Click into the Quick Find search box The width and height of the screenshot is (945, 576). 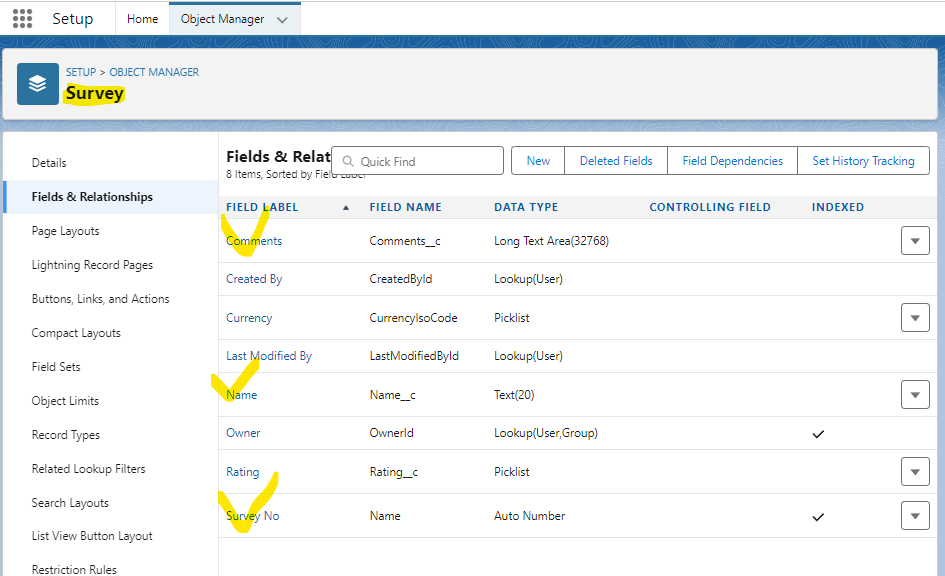click(418, 161)
